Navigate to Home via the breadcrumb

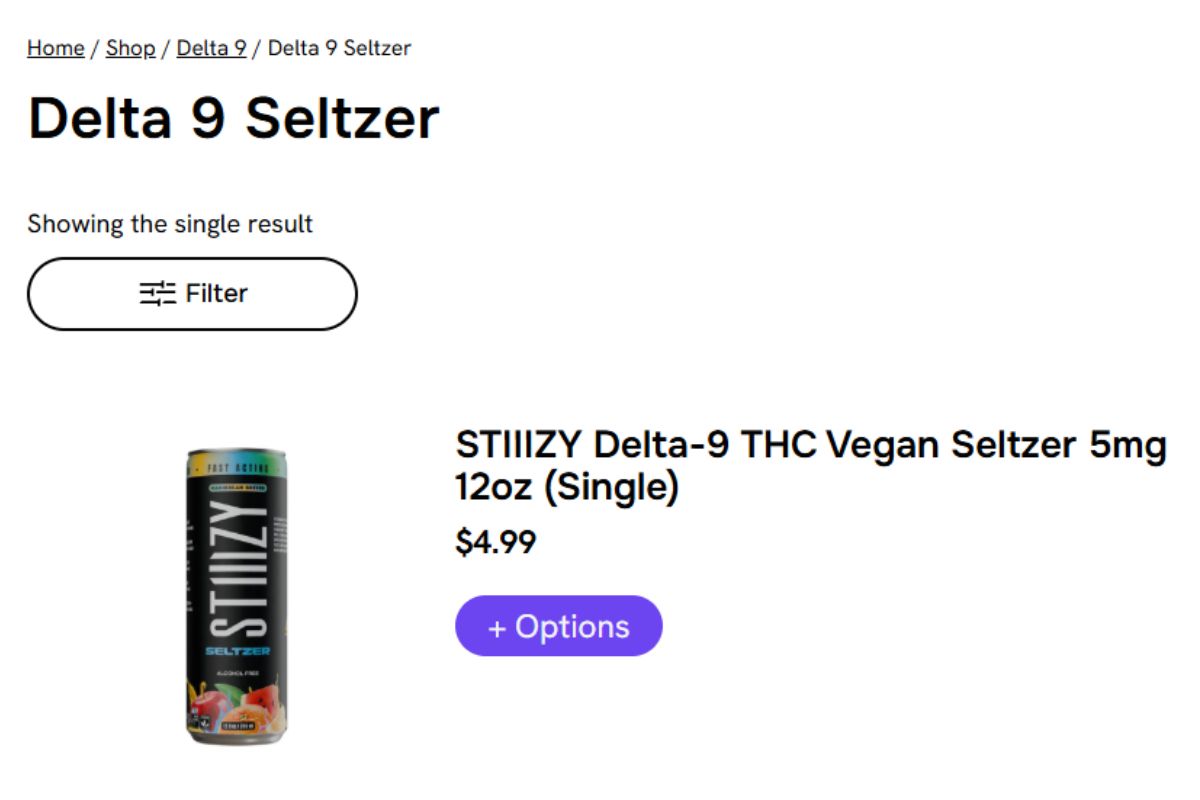tap(55, 48)
